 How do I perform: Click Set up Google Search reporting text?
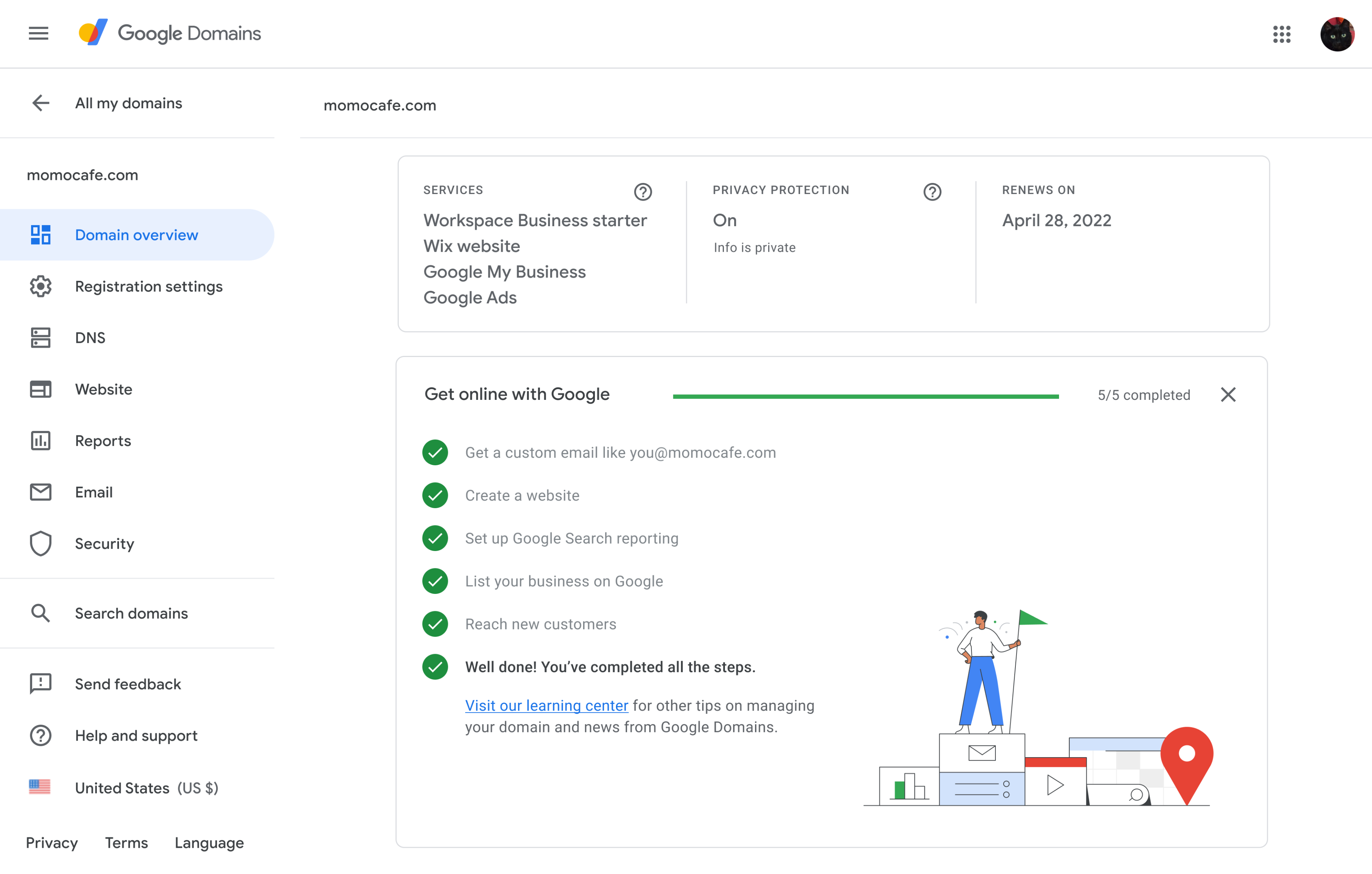point(572,538)
